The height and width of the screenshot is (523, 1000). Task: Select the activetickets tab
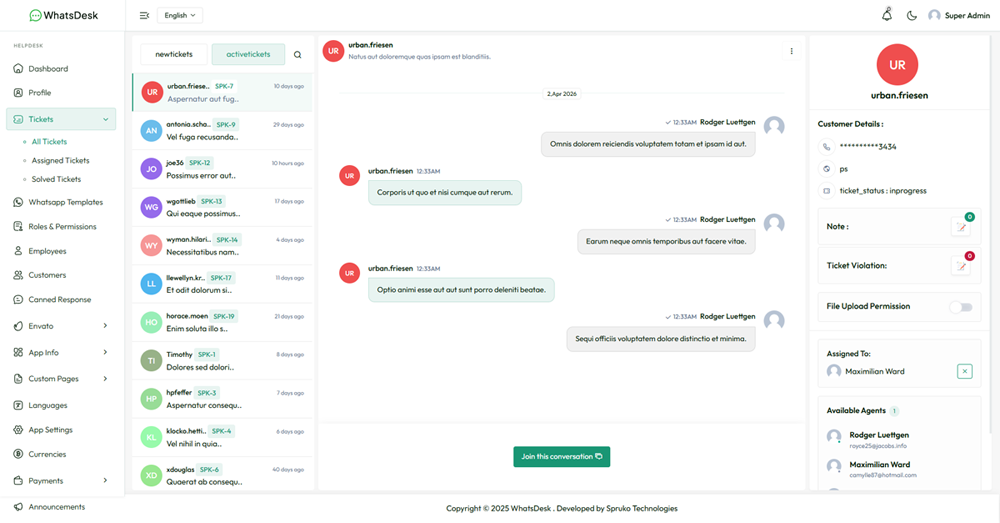tap(248, 54)
